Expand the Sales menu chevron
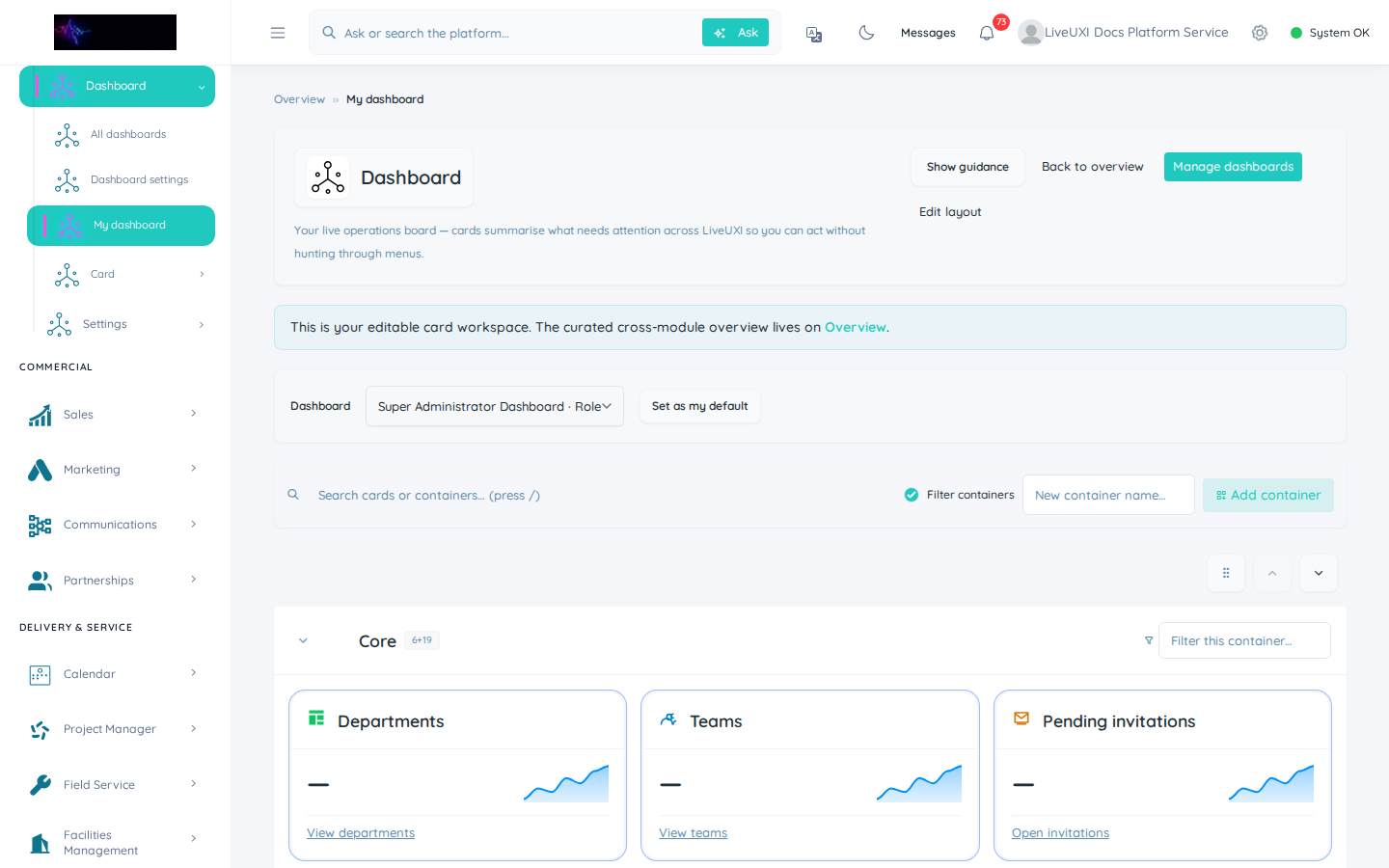The height and width of the screenshot is (868, 1389). click(x=194, y=414)
